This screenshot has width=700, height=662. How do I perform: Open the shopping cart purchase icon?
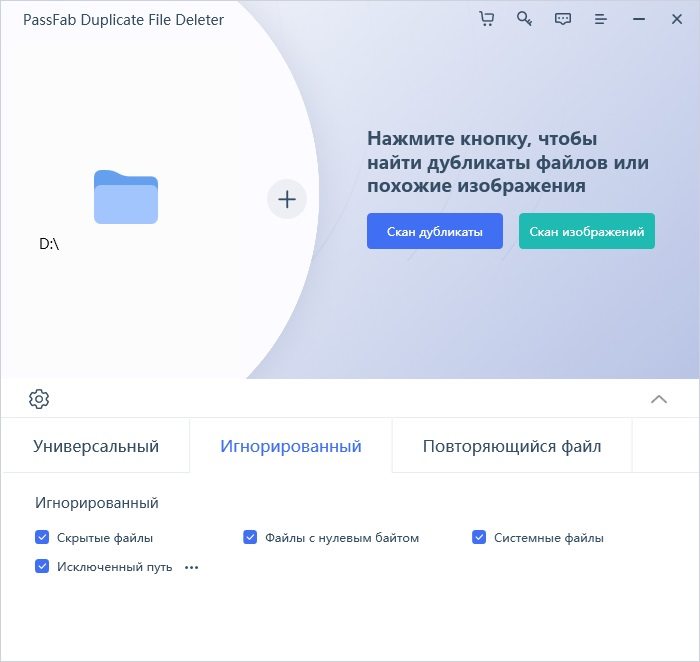coord(486,19)
